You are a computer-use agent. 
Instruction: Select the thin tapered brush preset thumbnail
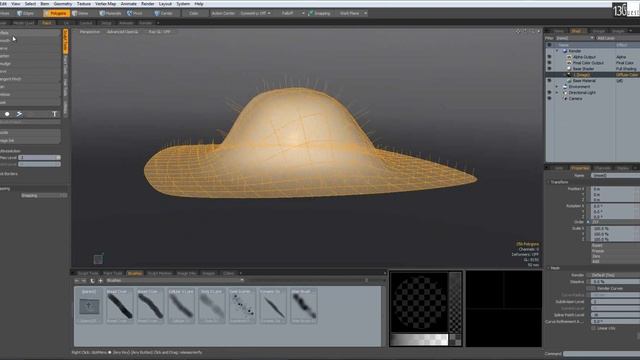coord(273,306)
